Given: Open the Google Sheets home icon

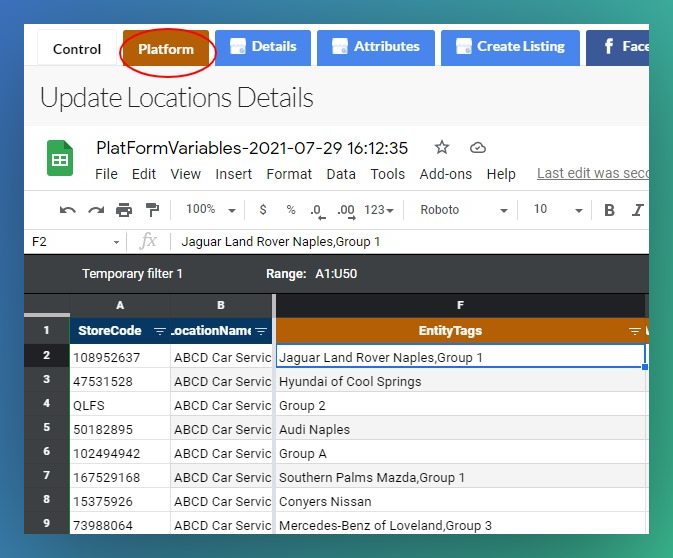Looking at the screenshot, I should pos(60,158).
